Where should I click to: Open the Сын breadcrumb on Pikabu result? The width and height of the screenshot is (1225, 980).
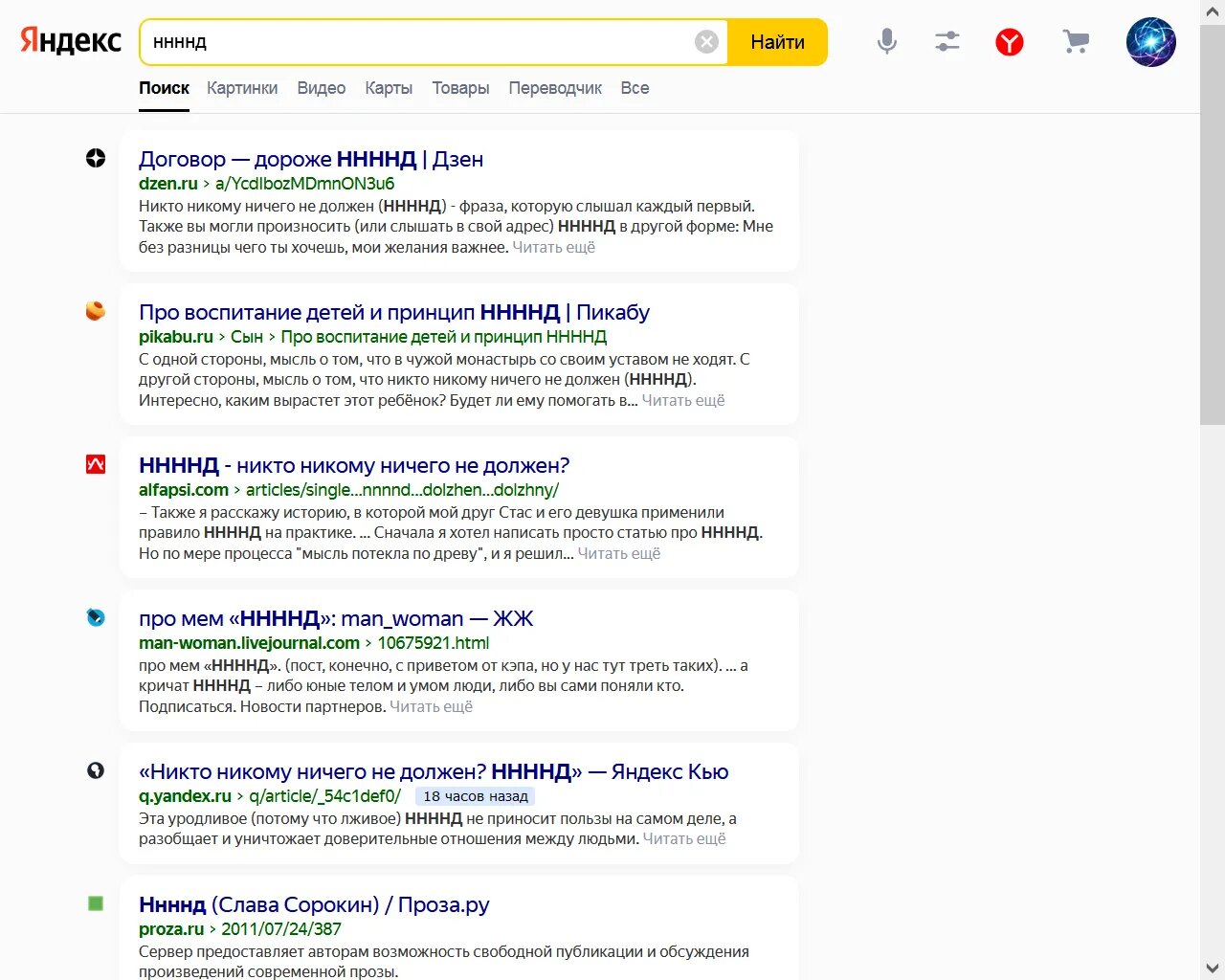(x=246, y=337)
